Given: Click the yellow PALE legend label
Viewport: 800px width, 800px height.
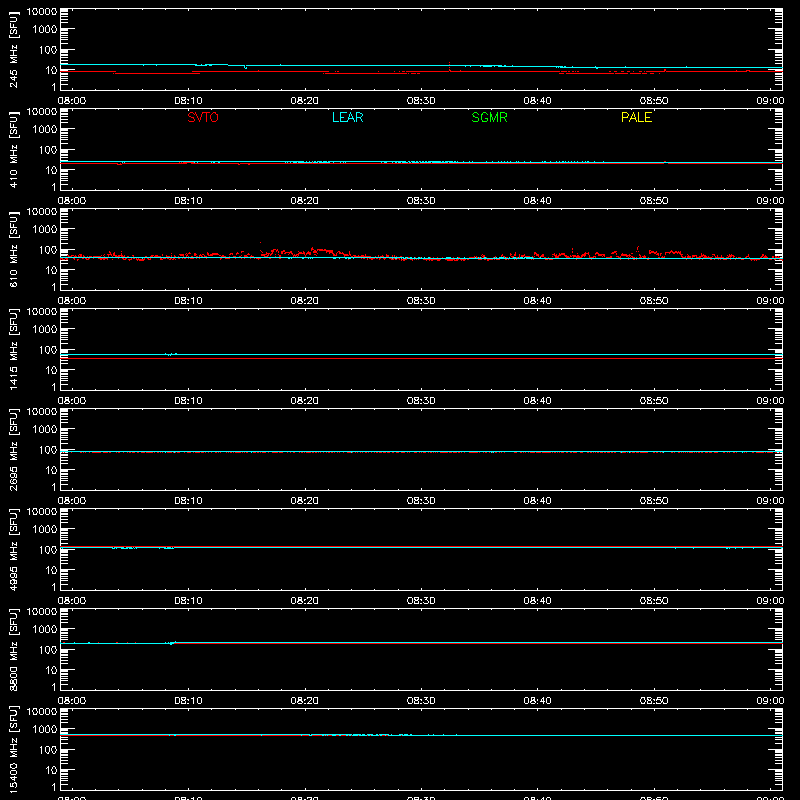Looking at the screenshot, I should (636, 117).
